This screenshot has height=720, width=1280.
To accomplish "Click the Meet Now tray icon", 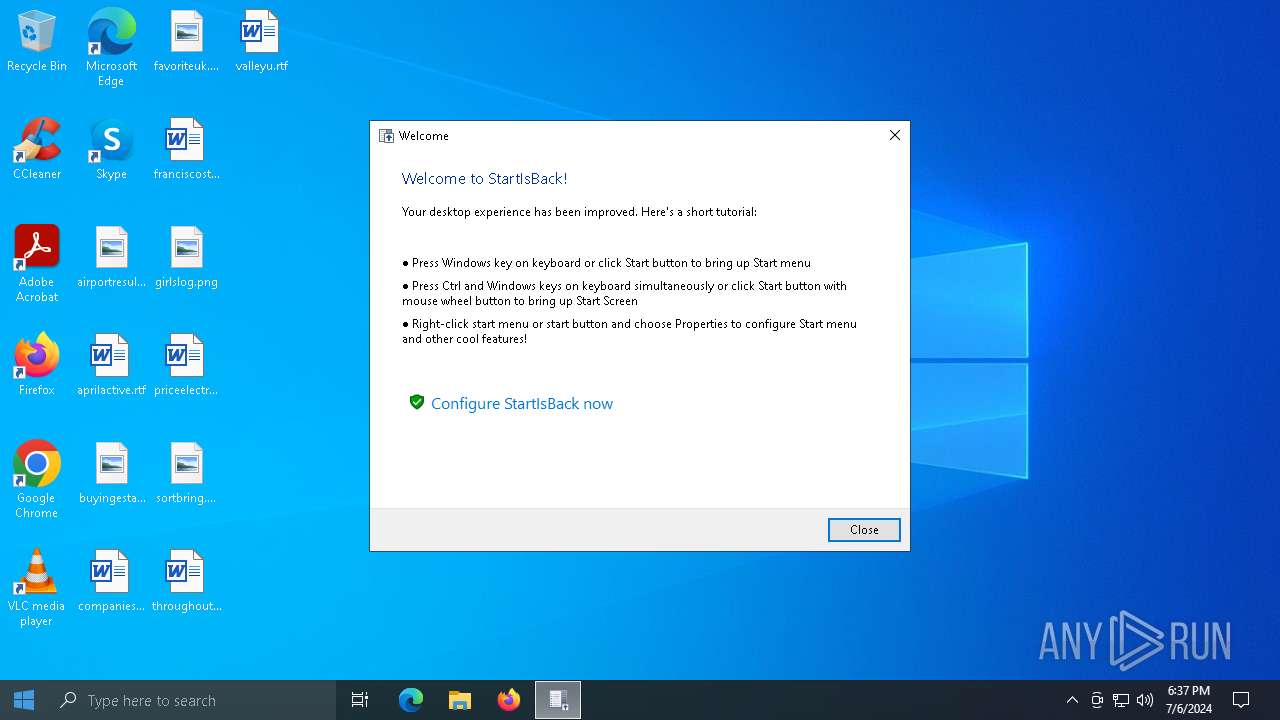I will [1097, 700].
